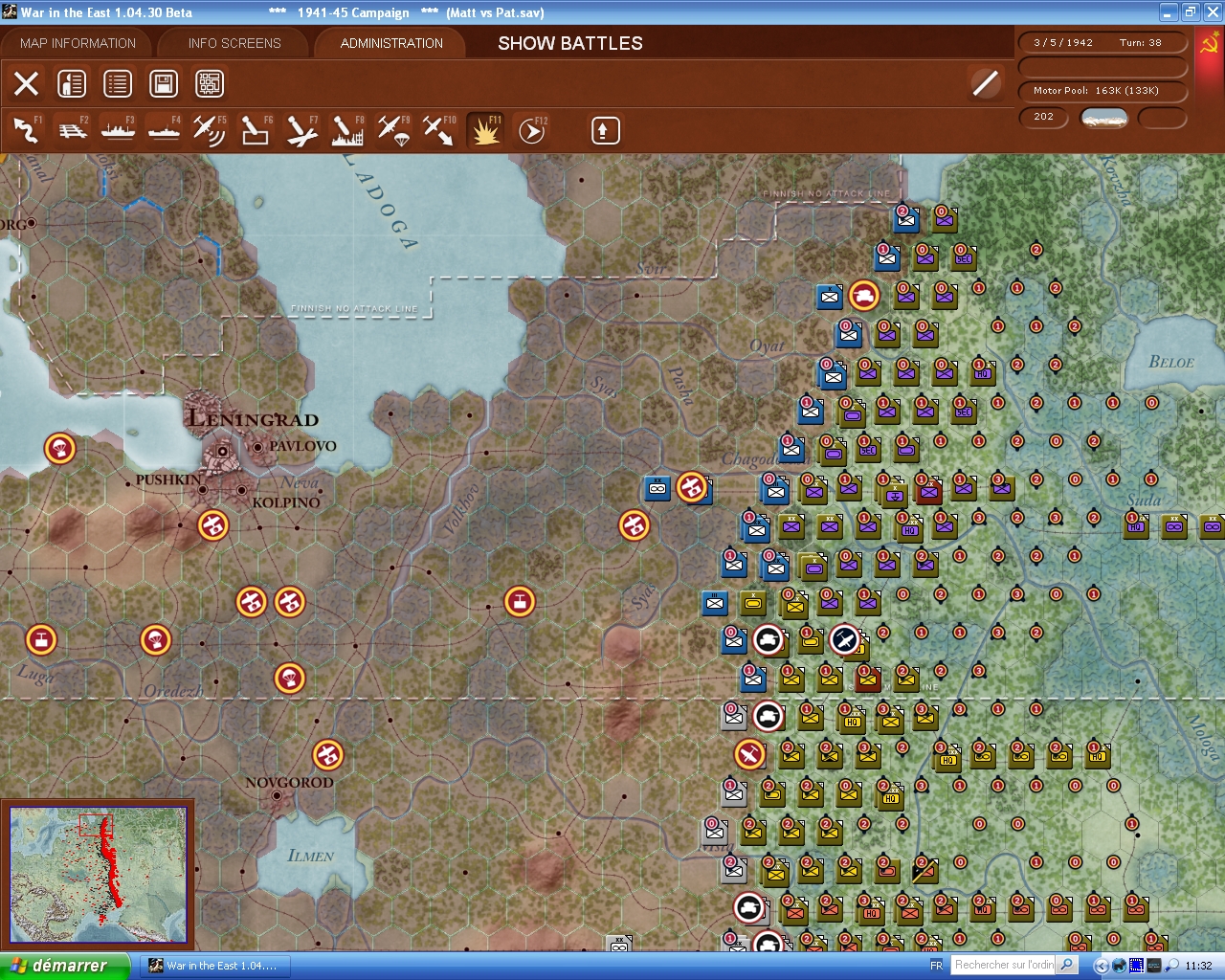Click the Soviet hammer and sickle flag
Image resolution: width=1225 pixels, height=980 pixels.
click(x=1210, y=44)
